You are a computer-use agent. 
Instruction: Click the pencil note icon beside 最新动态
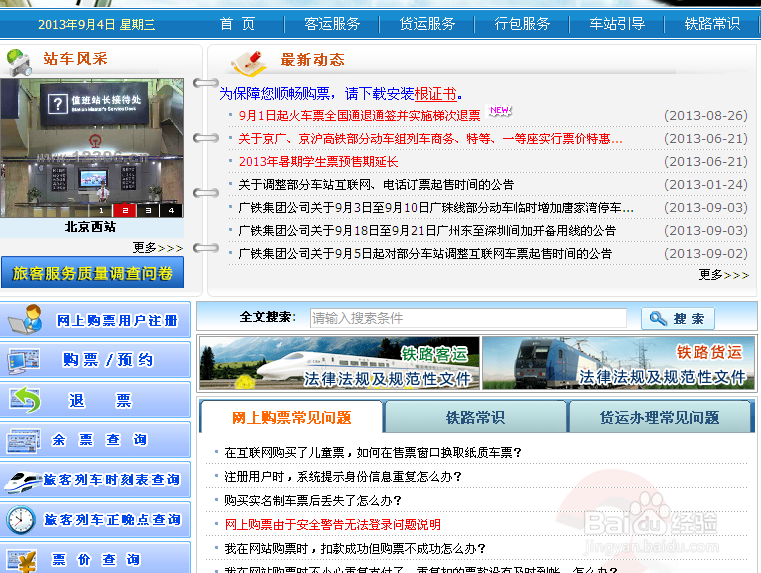pos(249,63)
